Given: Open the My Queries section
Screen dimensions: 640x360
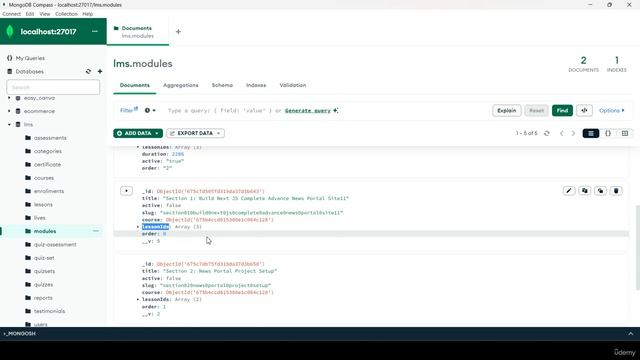Looking at the screenshot, I should [x=30, y=58].
